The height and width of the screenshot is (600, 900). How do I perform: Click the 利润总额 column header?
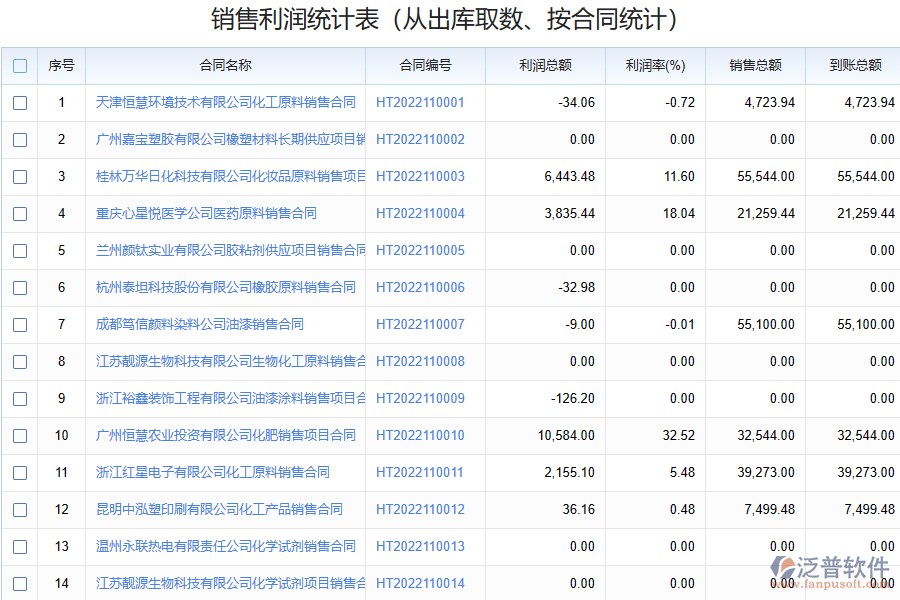pos(544,66)
